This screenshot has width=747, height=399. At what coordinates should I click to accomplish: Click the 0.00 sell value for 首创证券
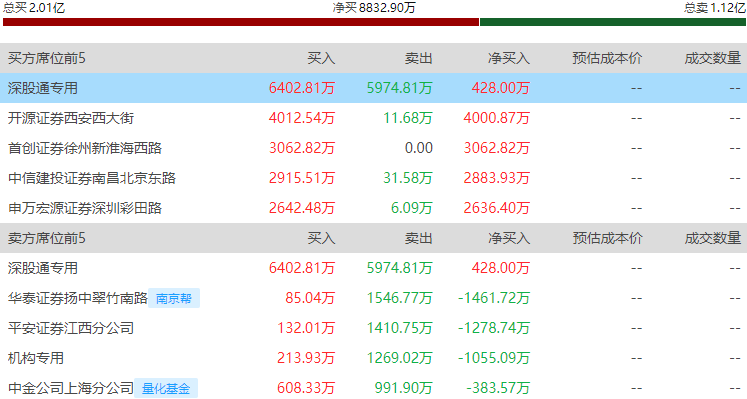tap(419, 148)
